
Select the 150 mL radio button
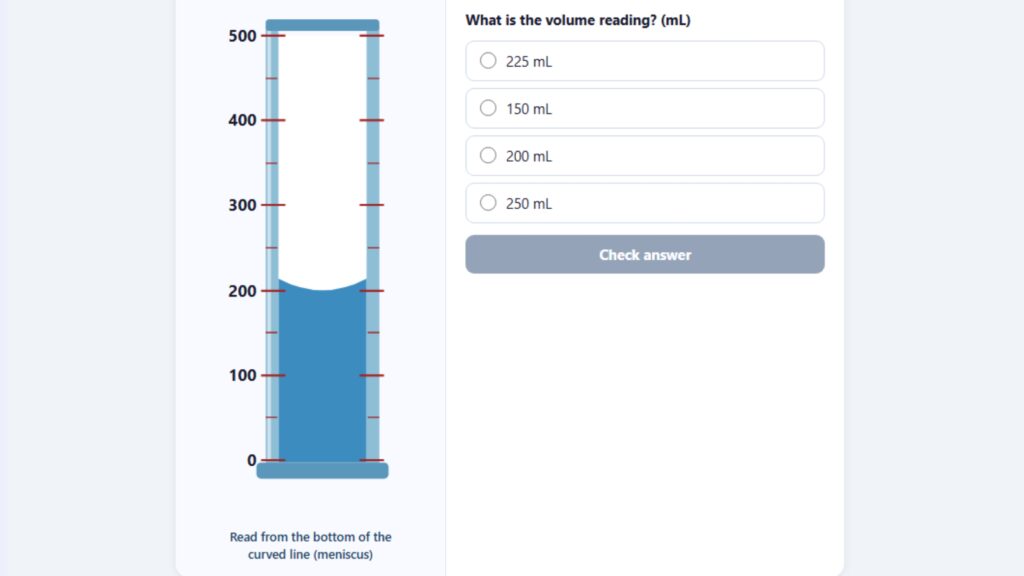[487, 108]
